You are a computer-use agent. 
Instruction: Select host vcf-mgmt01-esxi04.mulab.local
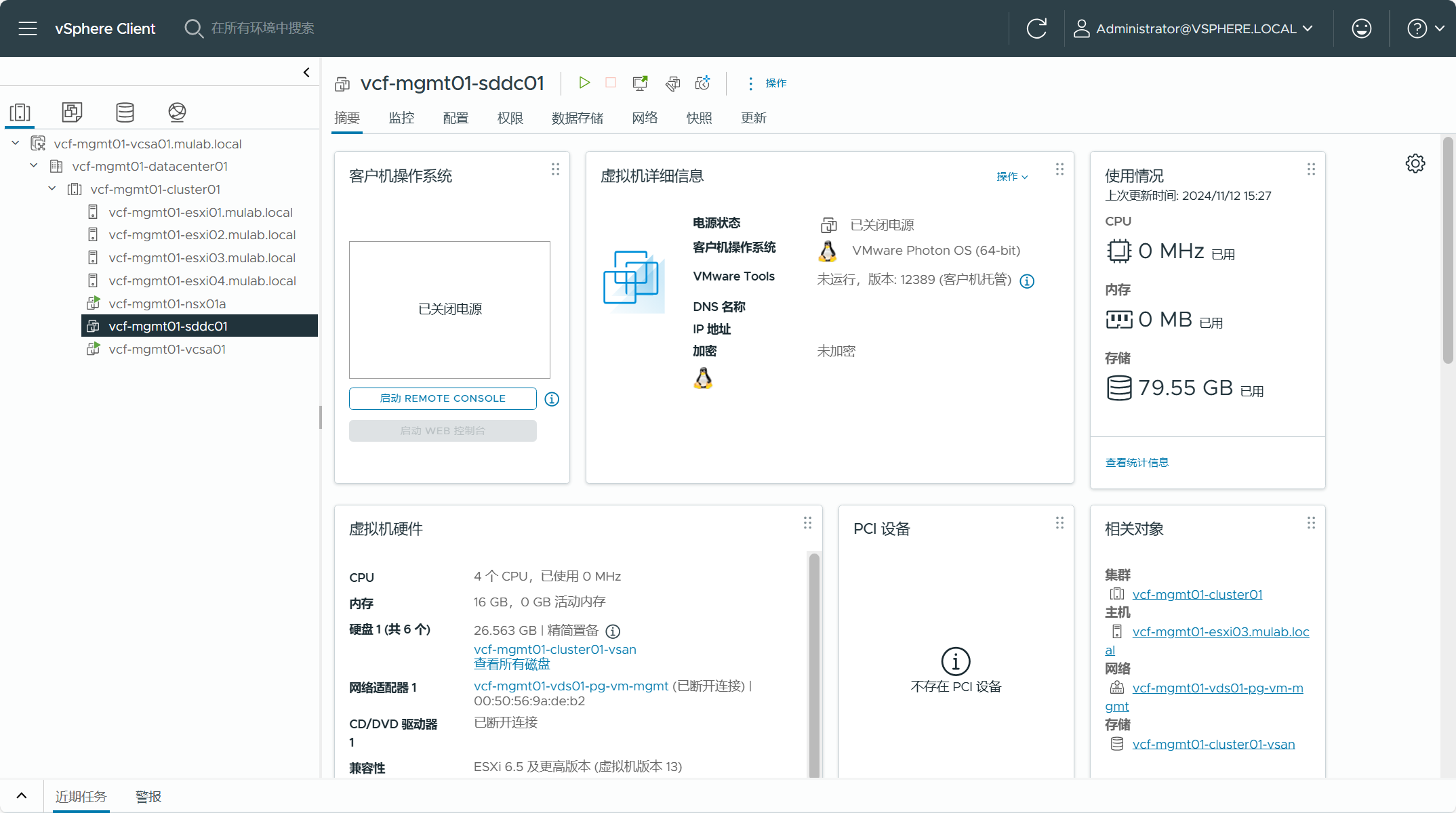(x=201, y=280)
